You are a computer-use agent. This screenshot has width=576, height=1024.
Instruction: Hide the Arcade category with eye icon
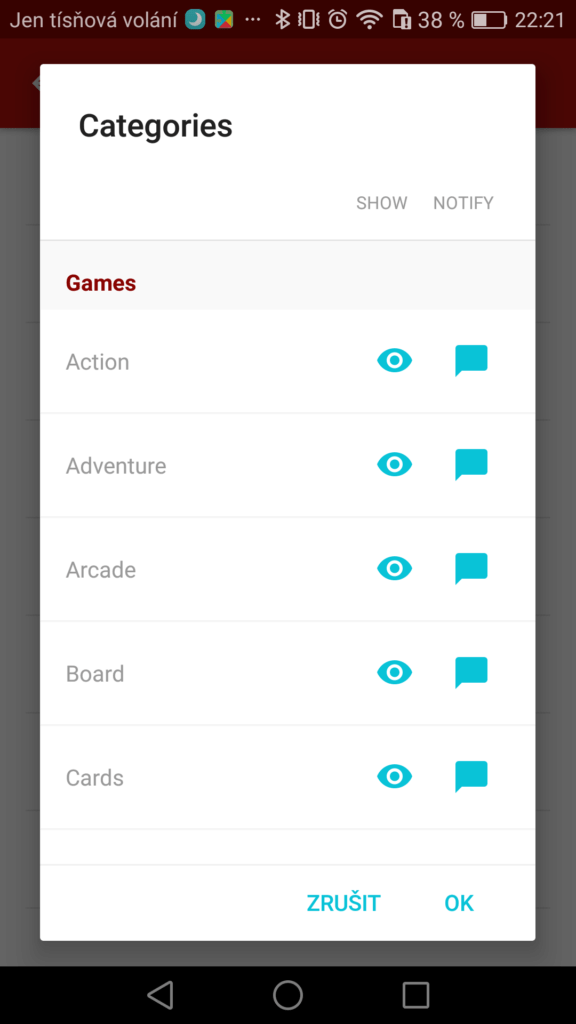click(394, 569)
